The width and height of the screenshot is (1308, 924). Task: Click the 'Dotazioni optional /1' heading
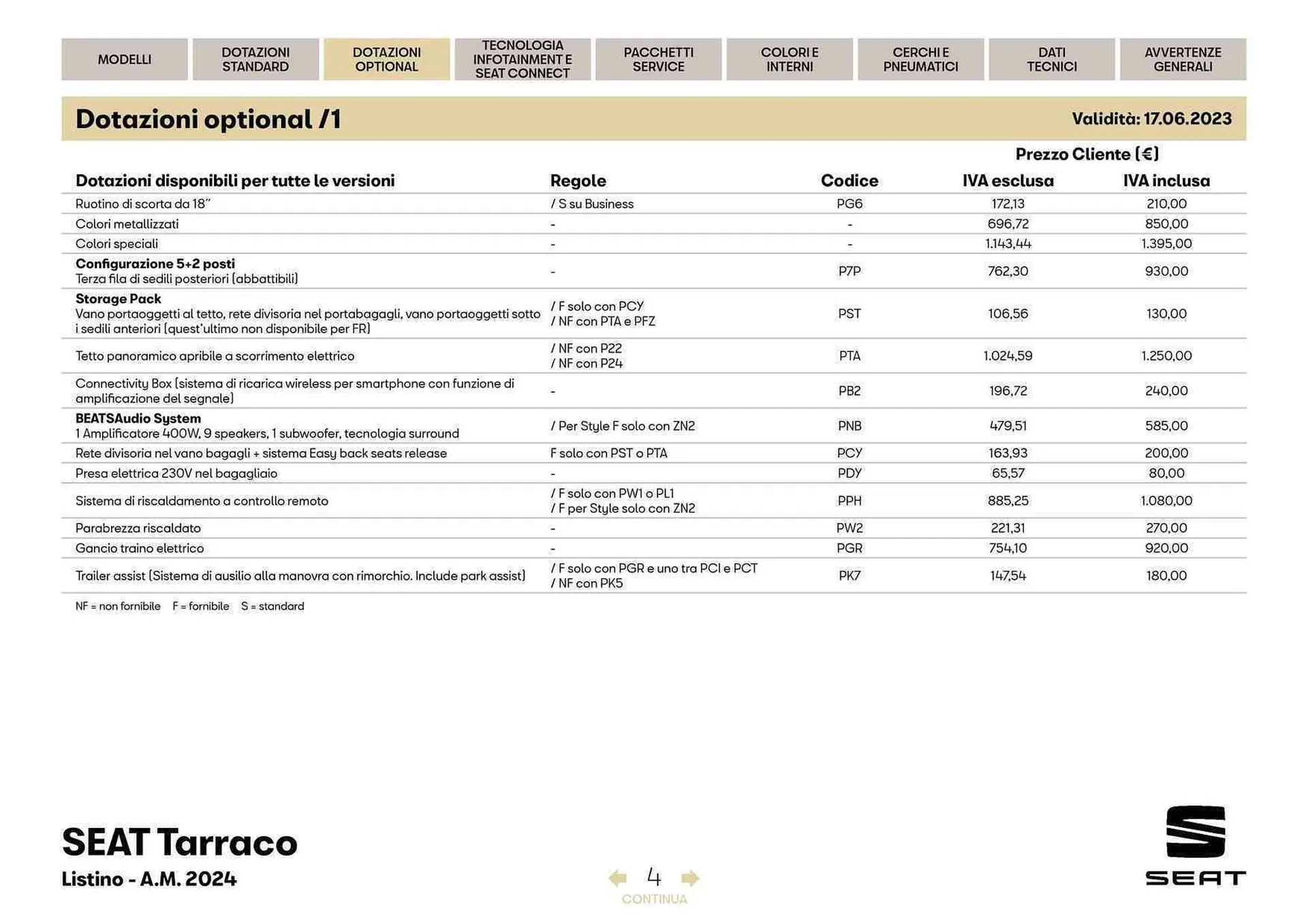coord(208,119)
